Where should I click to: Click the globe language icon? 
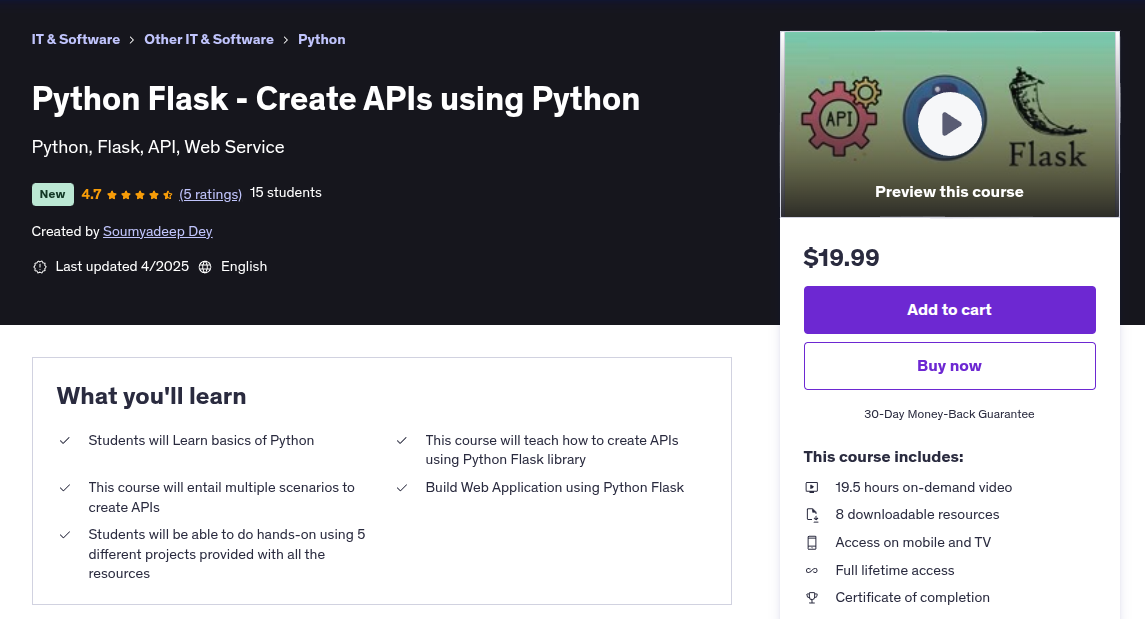(x=205, y=267)
